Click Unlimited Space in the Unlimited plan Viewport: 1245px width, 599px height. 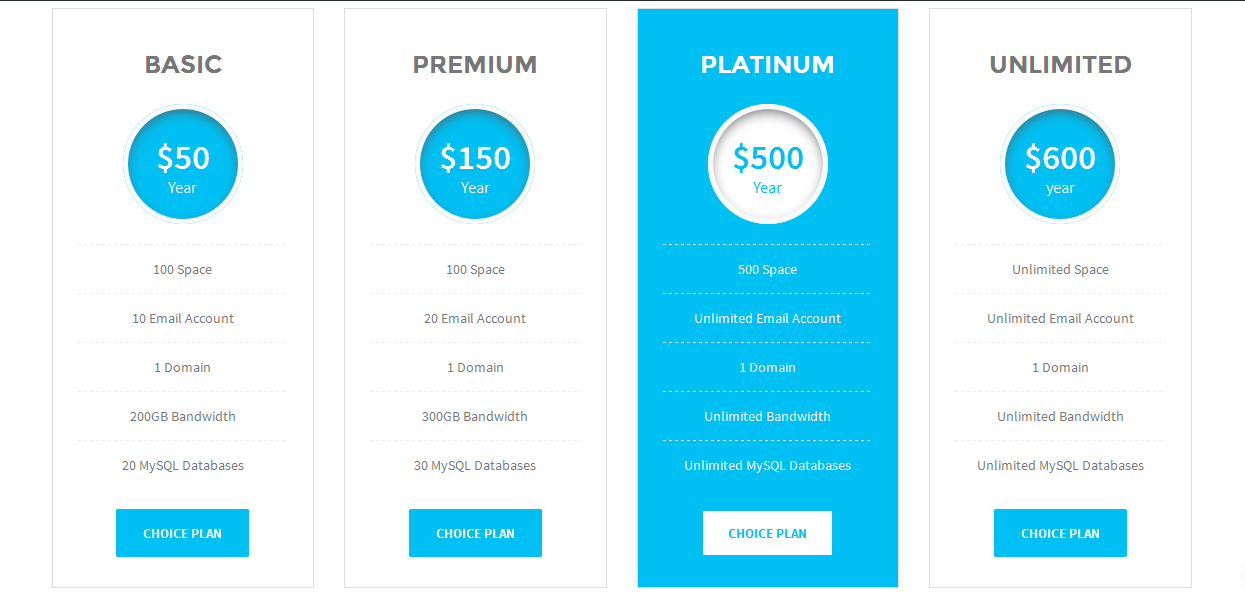point(1060,270)
